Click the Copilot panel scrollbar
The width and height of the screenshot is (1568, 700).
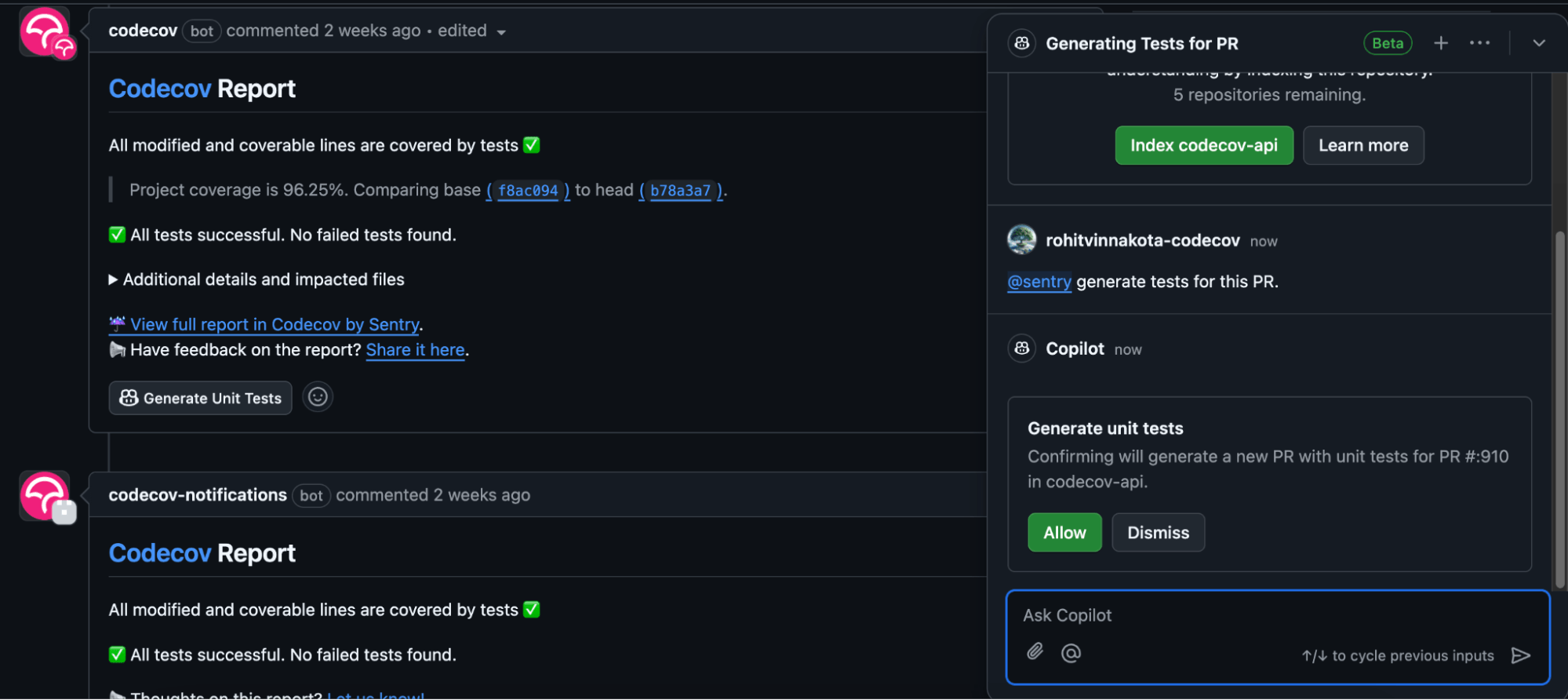click(1559, 408)
